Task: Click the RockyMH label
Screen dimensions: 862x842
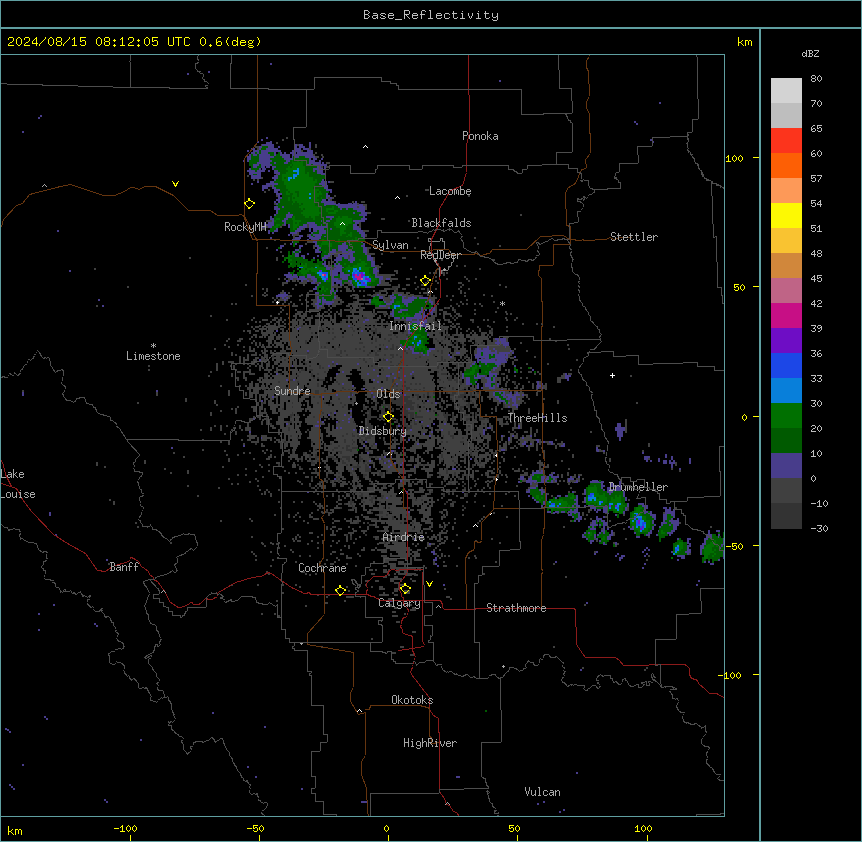Action: 245,227
